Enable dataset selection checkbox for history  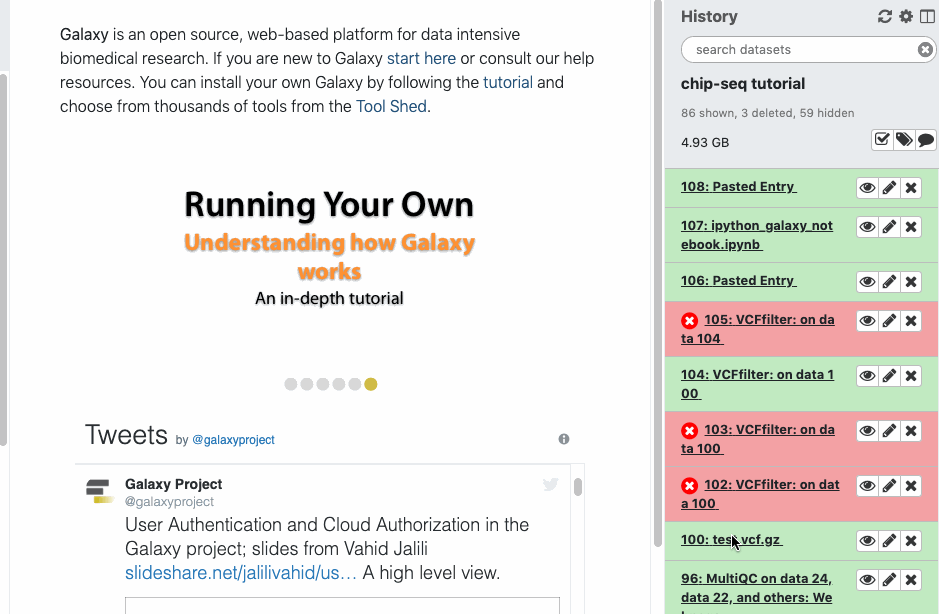click(x=882, y=140)
